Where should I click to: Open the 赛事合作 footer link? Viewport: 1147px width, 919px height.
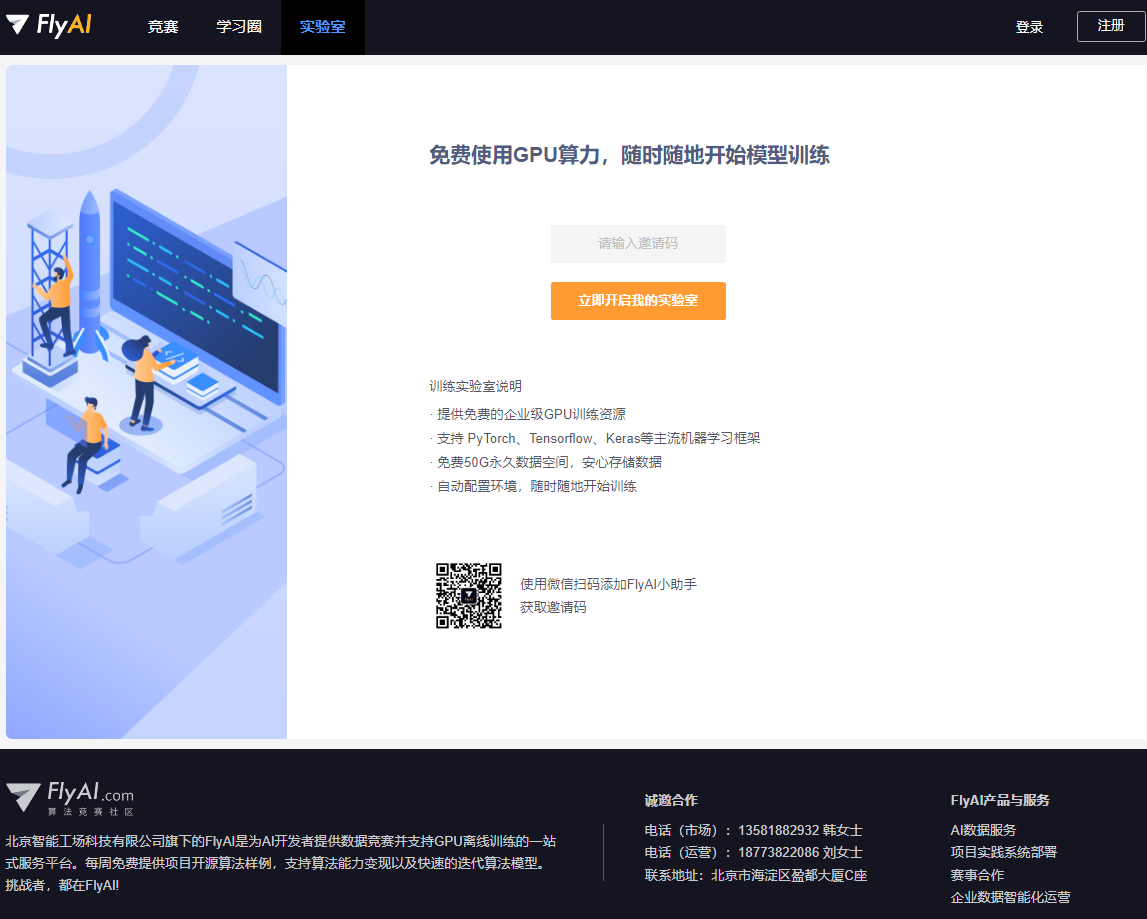pos(977,875)
